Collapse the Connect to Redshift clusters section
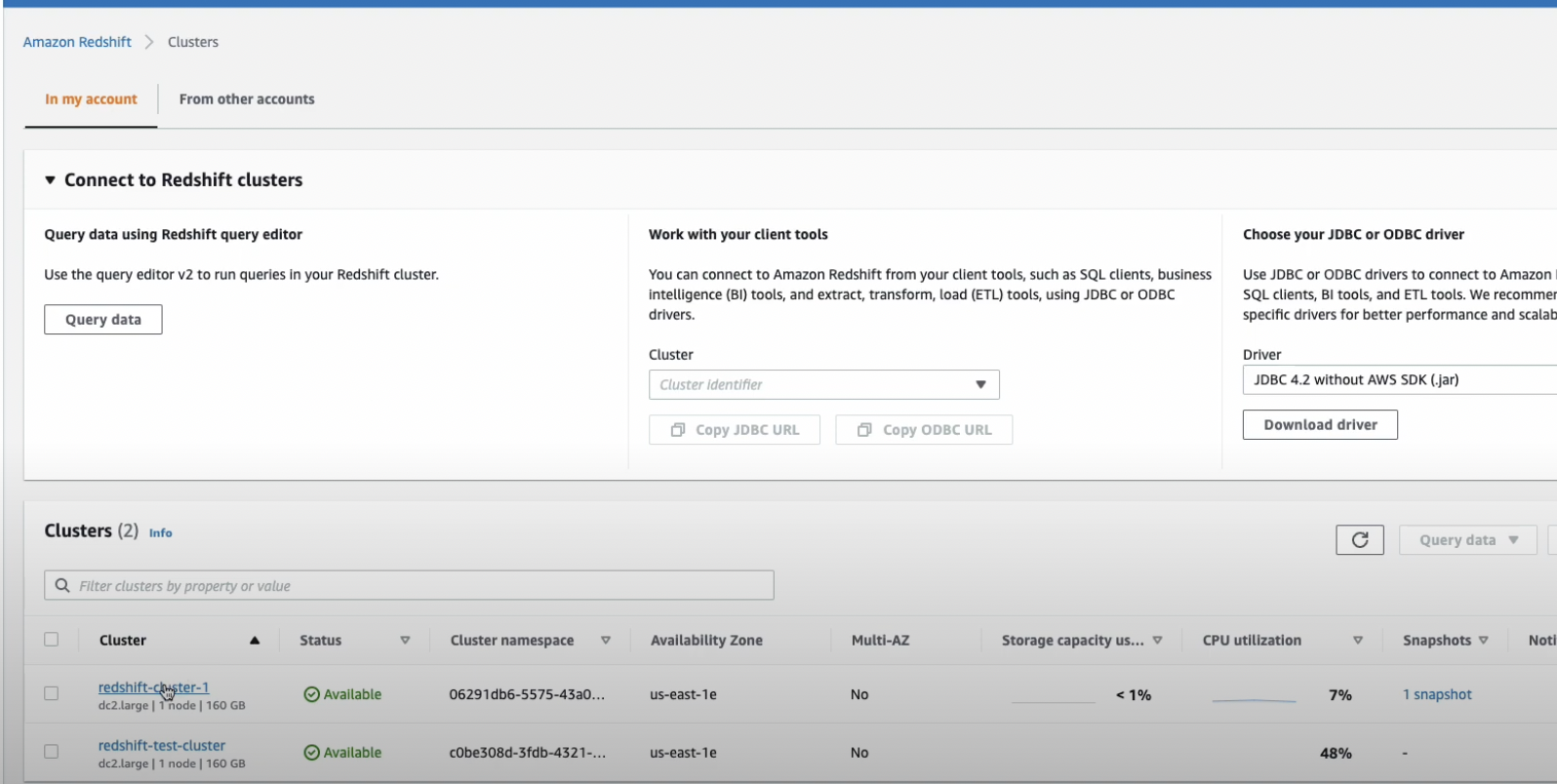The image size is (1557, 784). [51, 180]
